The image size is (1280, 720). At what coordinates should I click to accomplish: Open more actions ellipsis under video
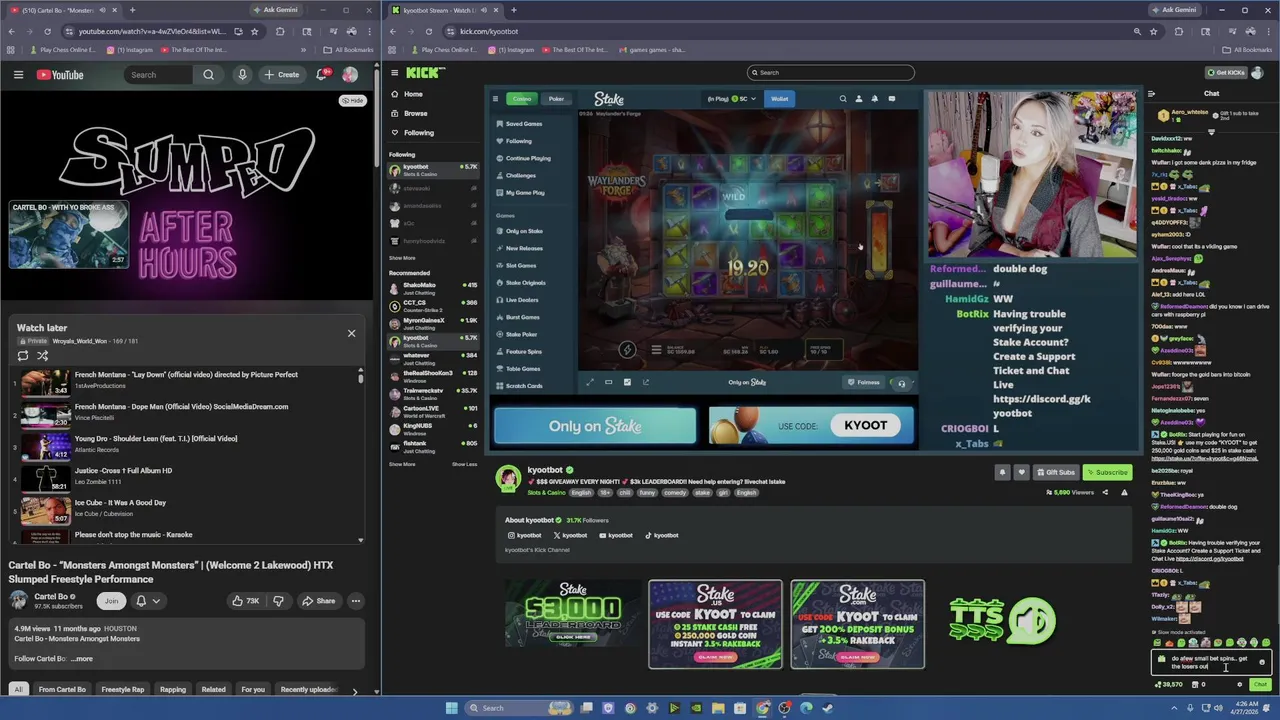(355, 601)
